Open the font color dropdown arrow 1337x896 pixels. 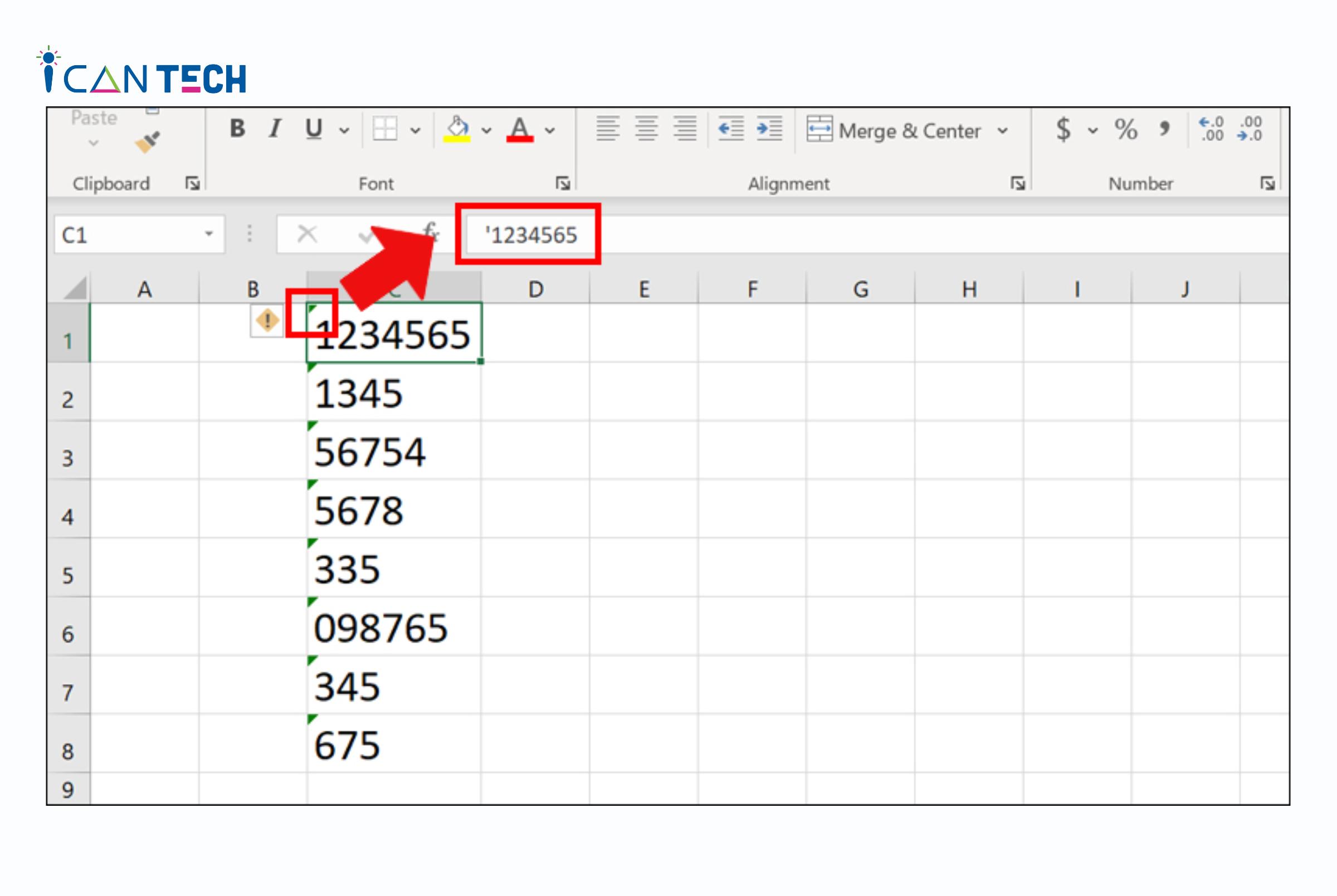tap(550, 131)
